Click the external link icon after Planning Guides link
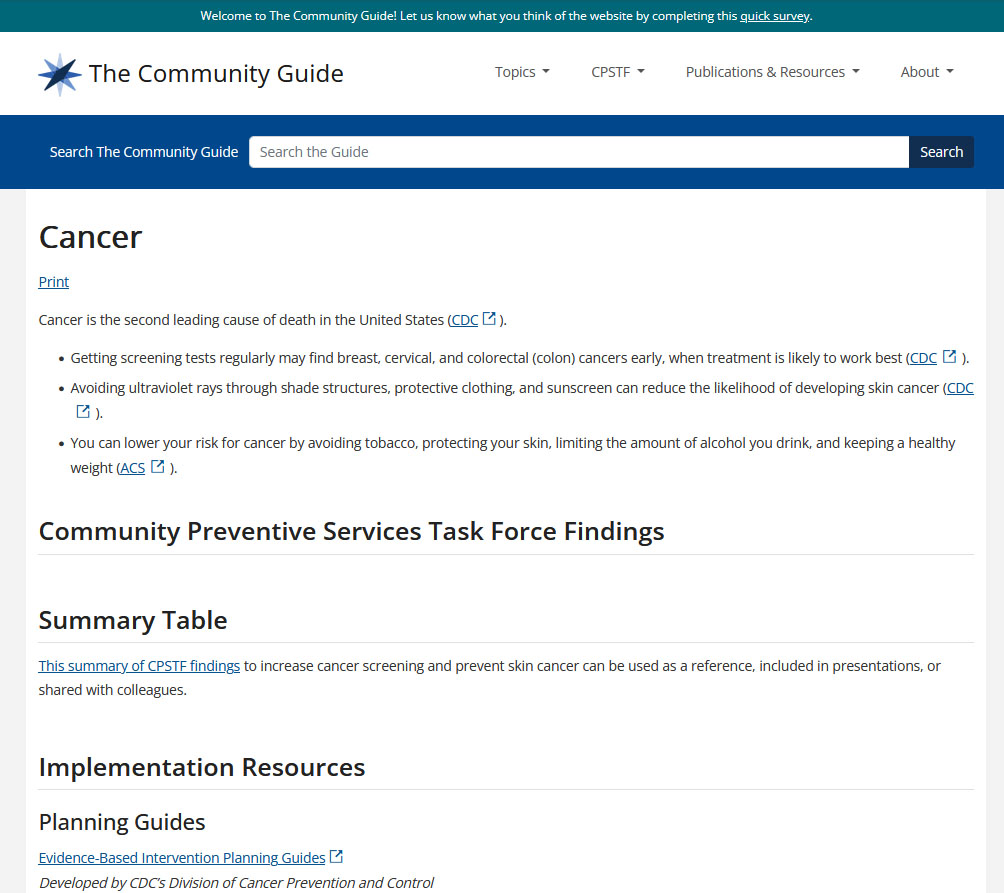The image size is (1004, 893). tap(337, 855)
